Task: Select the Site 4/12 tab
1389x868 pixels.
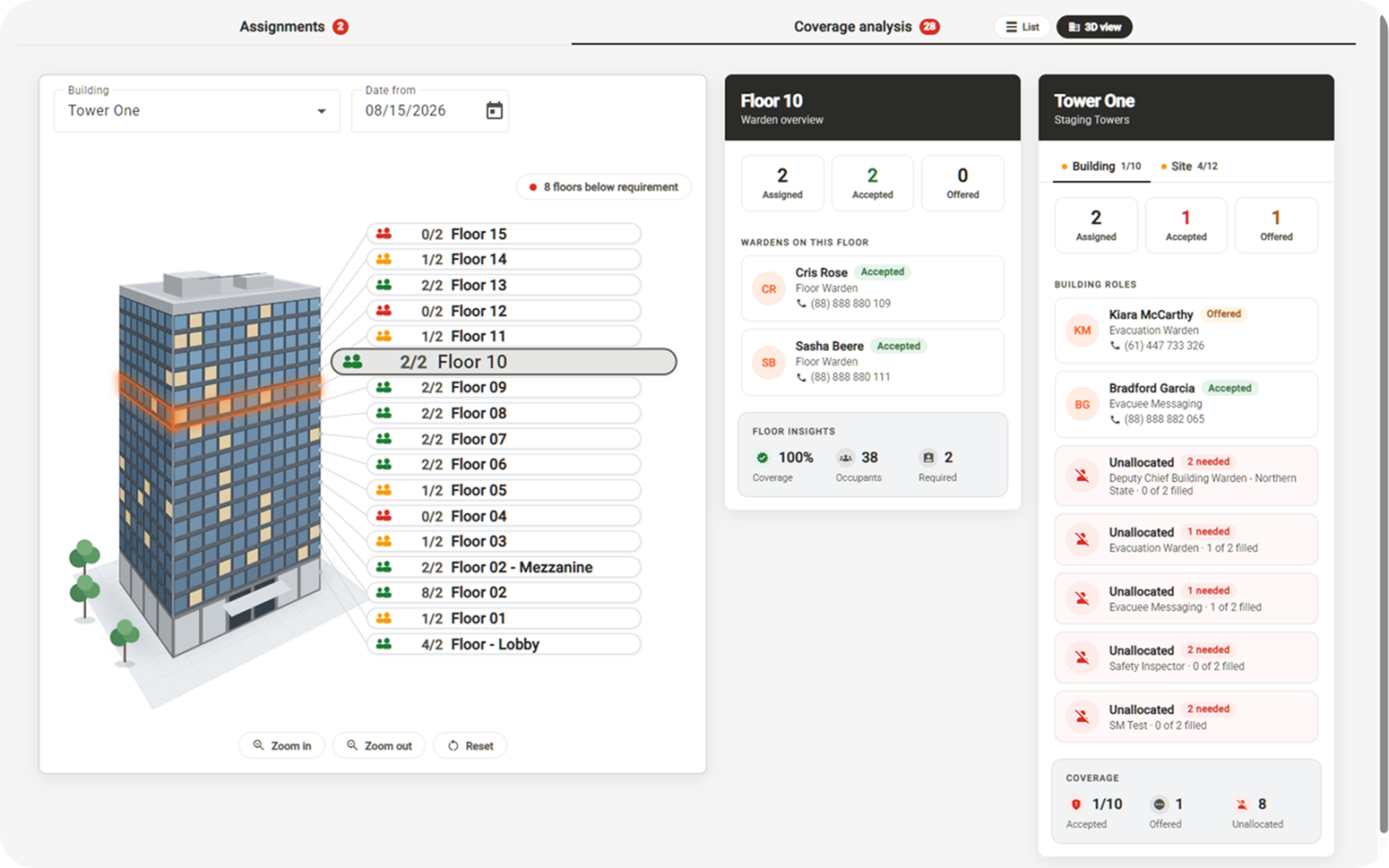Action: point(1189,167)
